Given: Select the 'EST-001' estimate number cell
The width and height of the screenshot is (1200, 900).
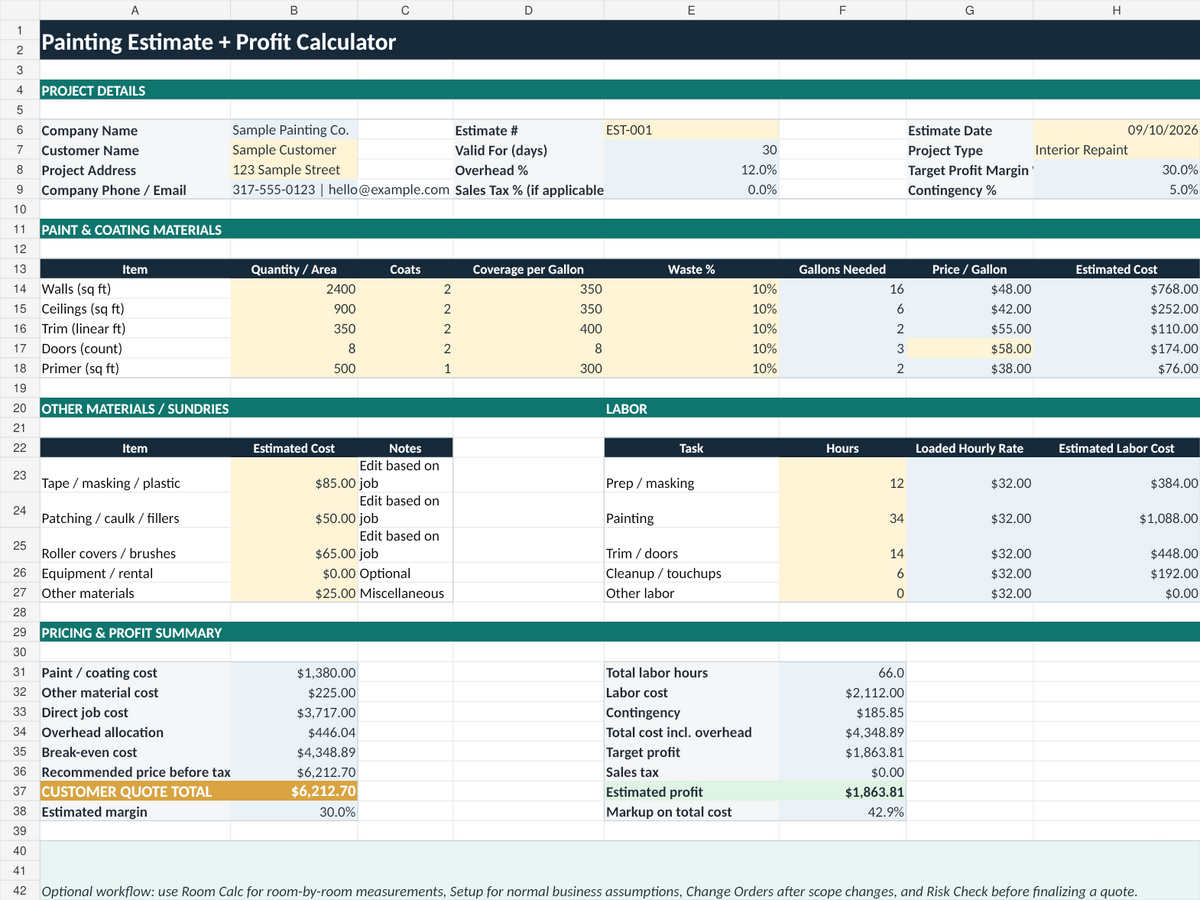Looking at the screenshot, I should [x=691, y=130].
